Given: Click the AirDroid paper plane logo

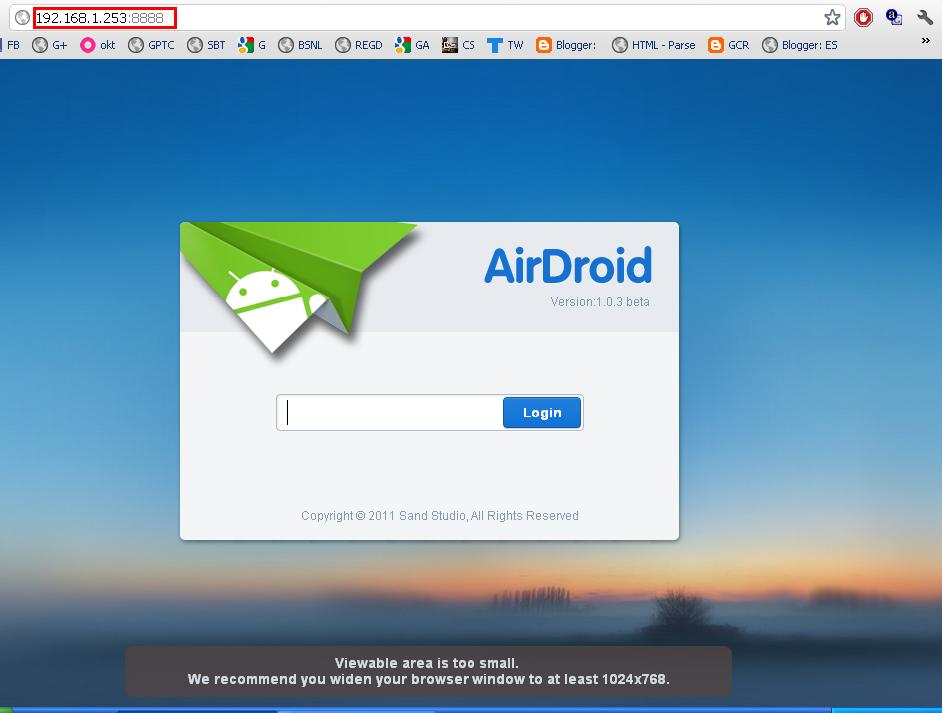Looking at the screenshot, I should pyautogui.click(x=299, y=287).
